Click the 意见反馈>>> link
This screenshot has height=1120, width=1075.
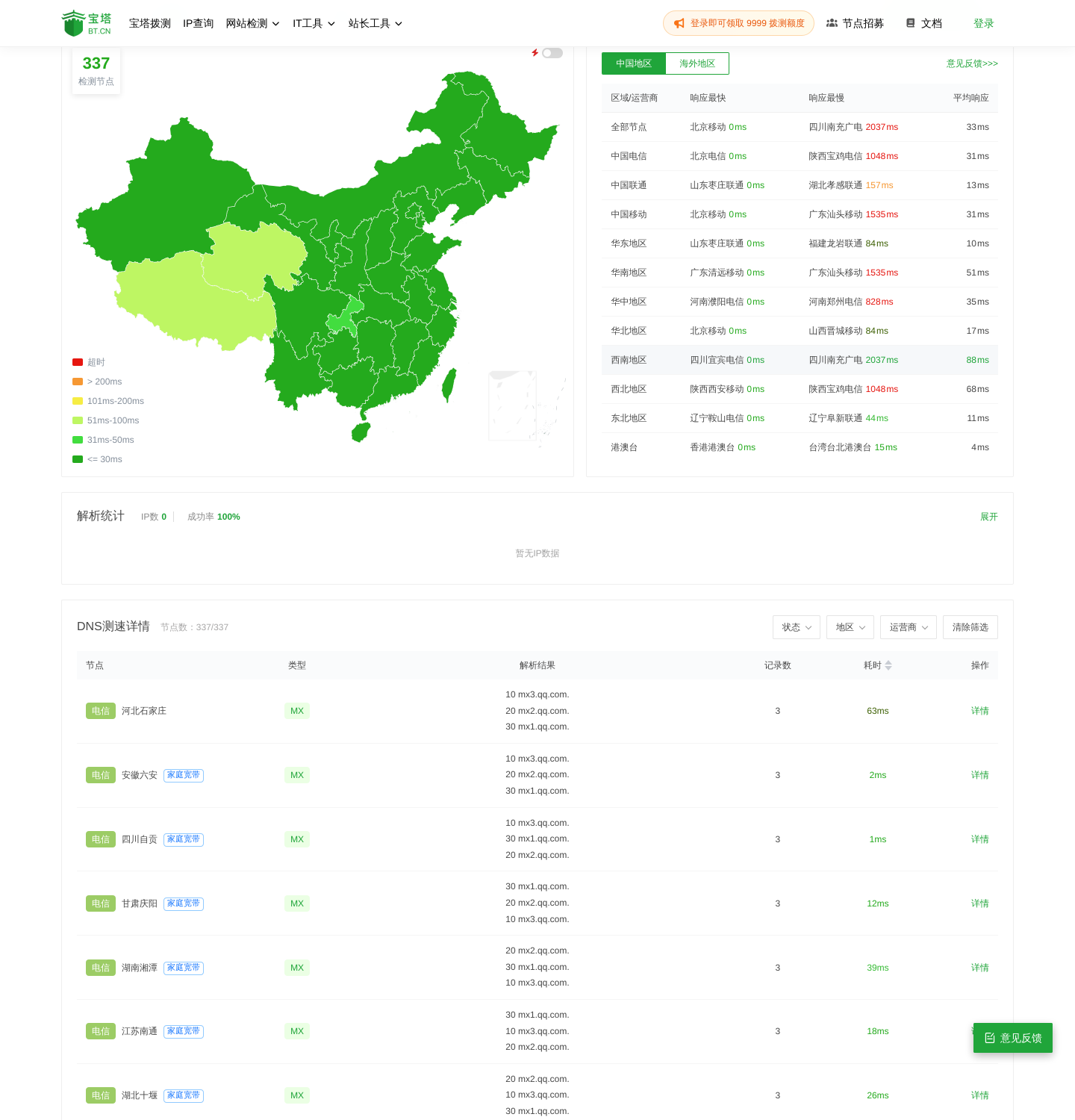tap(972, 63)
